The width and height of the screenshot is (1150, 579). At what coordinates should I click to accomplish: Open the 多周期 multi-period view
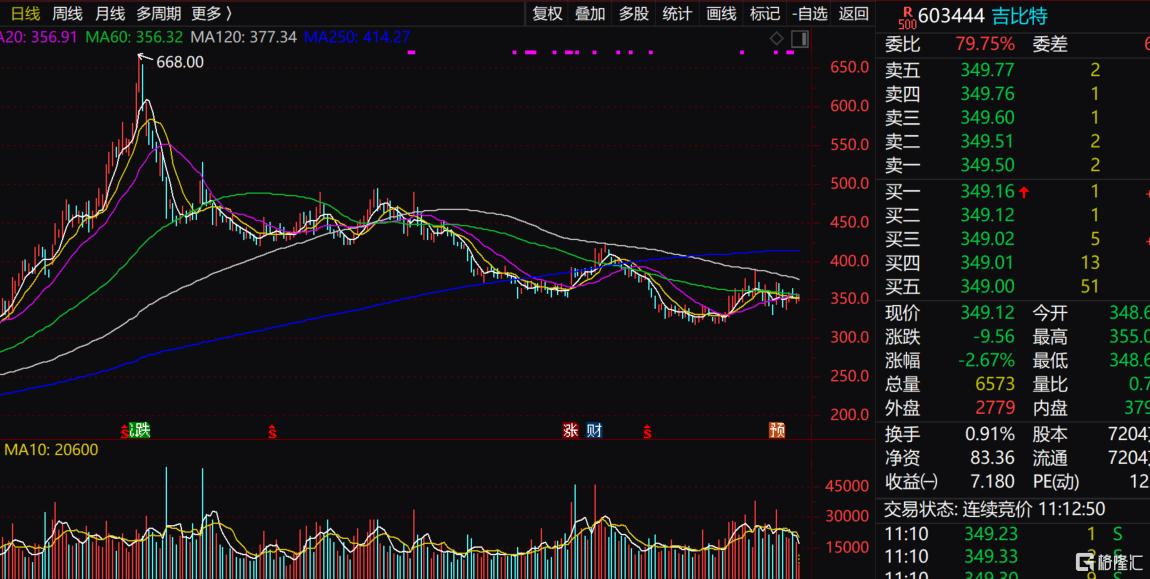tap(158, 13)
